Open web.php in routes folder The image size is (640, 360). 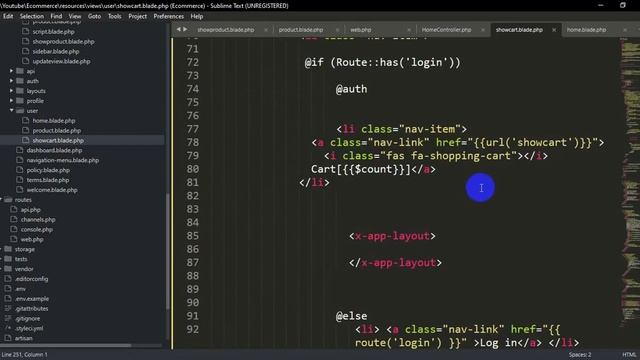point(32,239)
